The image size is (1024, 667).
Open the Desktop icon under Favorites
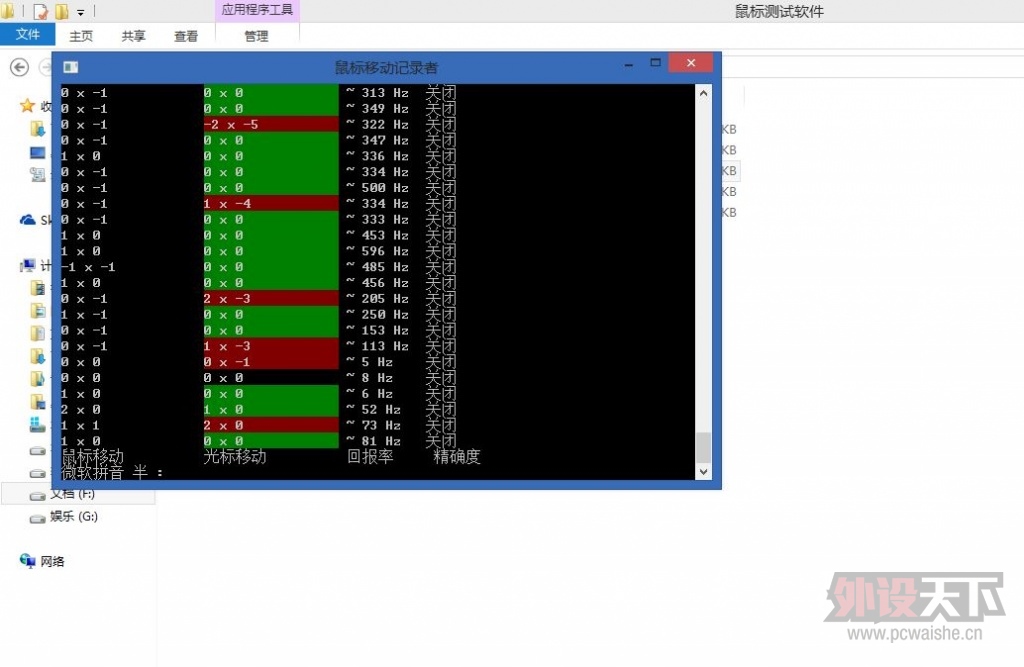[38, 153]
